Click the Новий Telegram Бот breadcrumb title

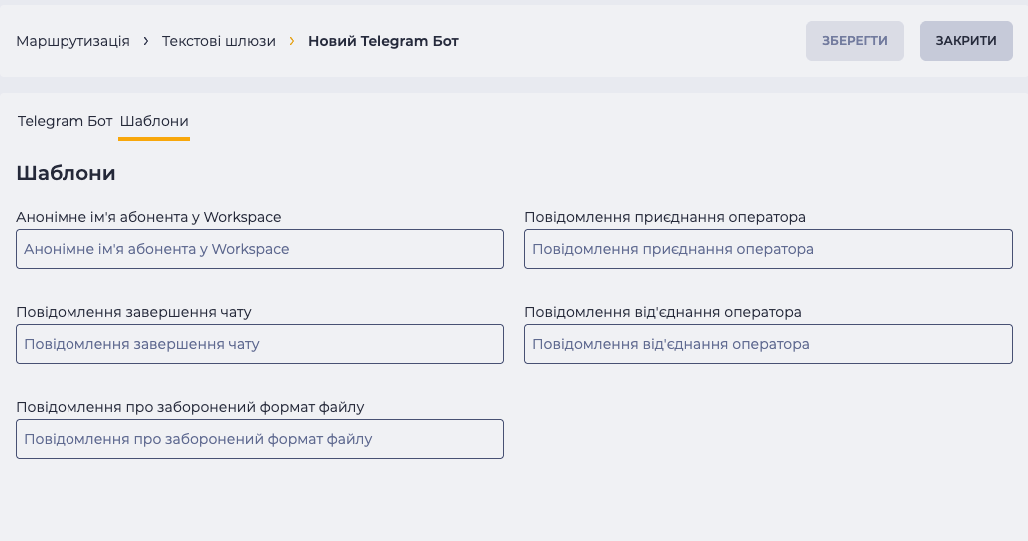click(383, 41)
